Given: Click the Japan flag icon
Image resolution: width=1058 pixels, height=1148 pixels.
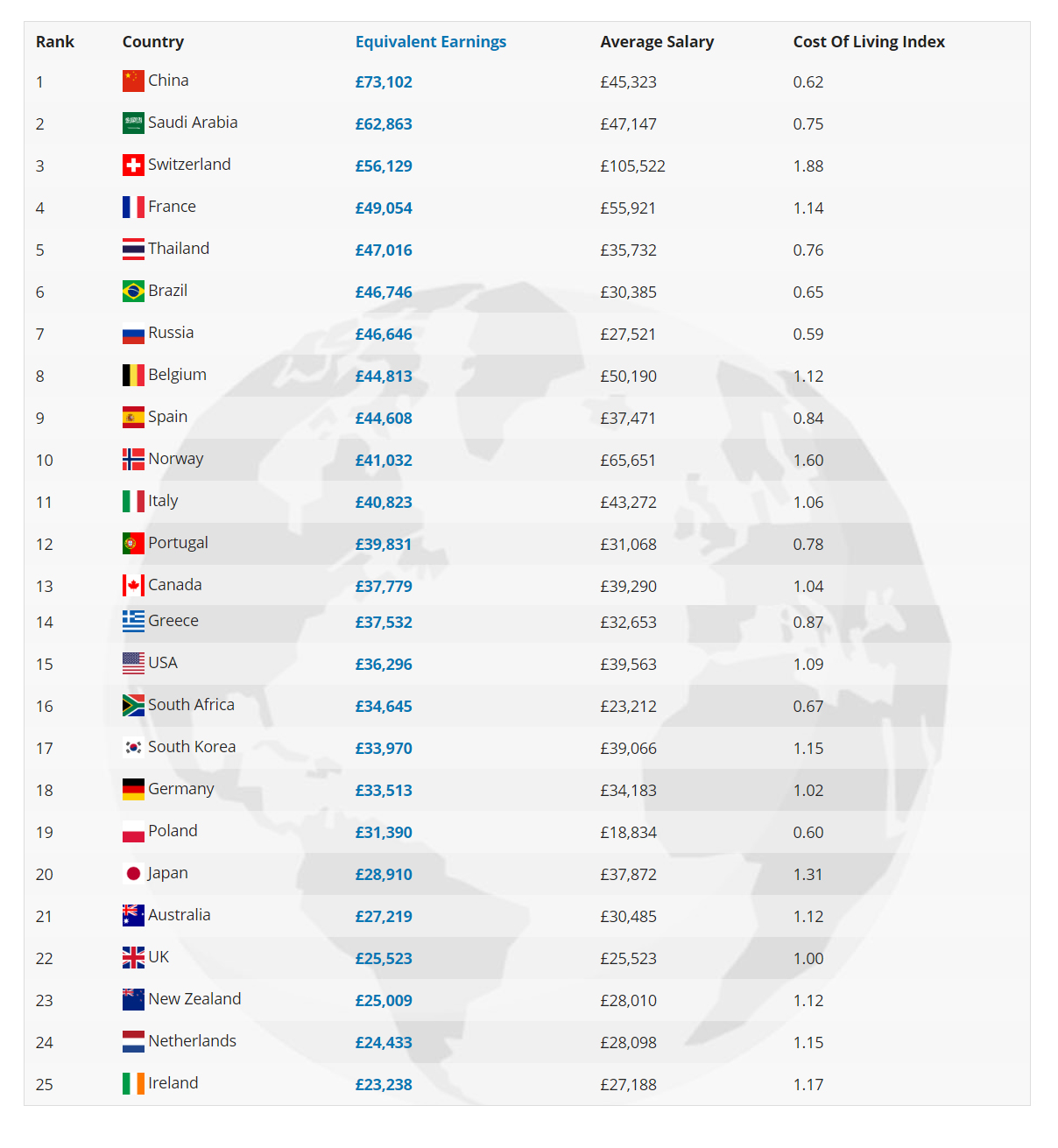Looking at the screenshot, I should click(133, 874).
